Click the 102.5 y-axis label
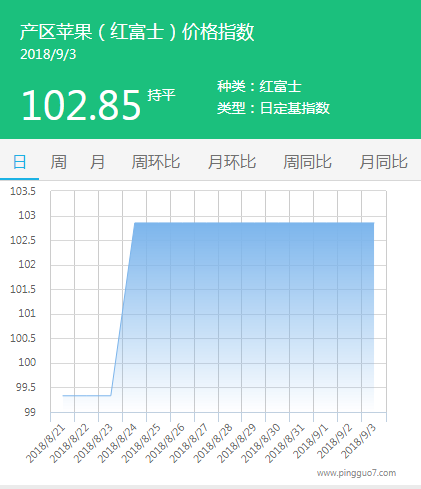The image size is (421, 489). (23, 240)
